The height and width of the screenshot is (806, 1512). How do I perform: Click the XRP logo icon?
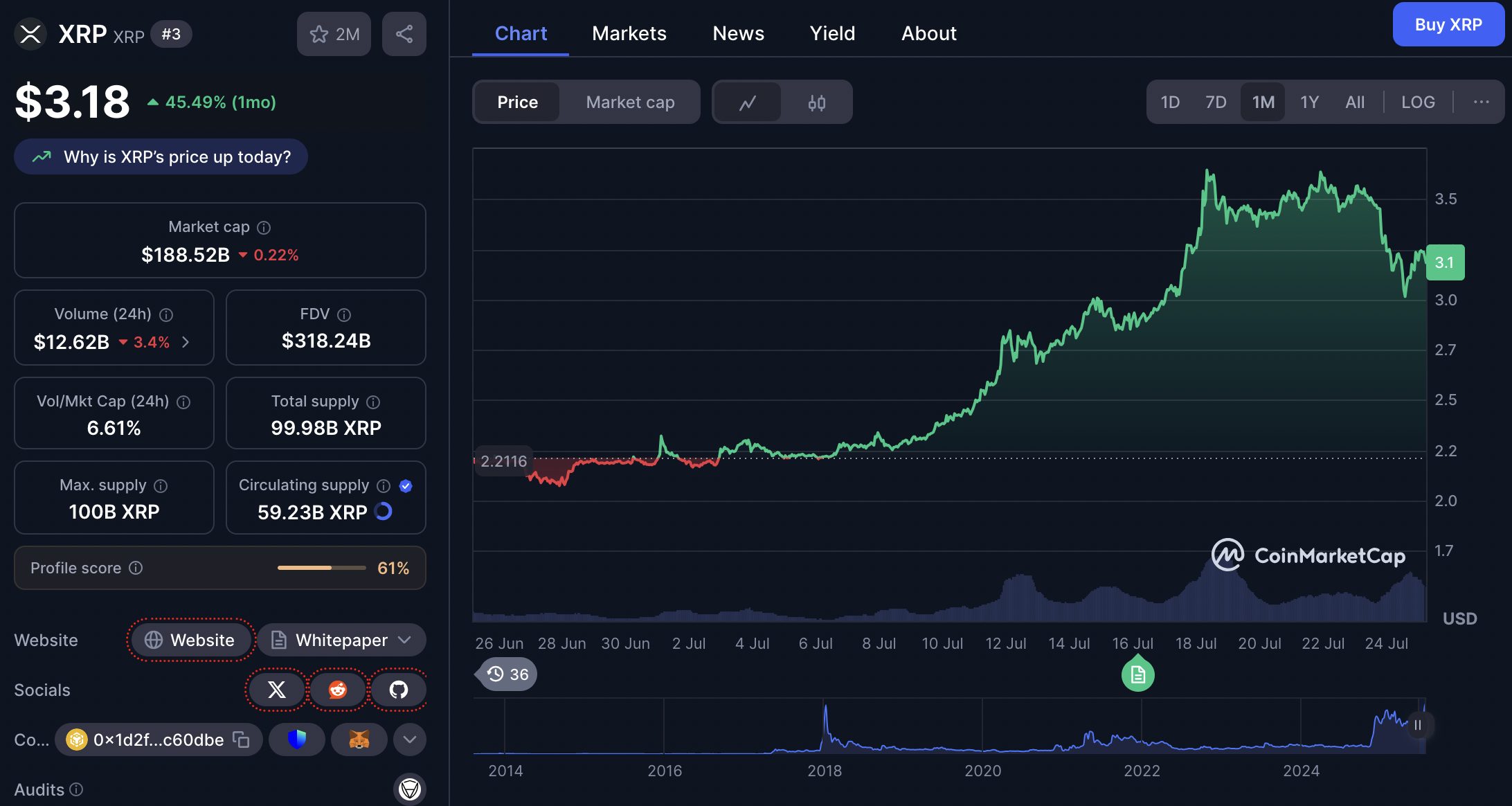point(30,34)
